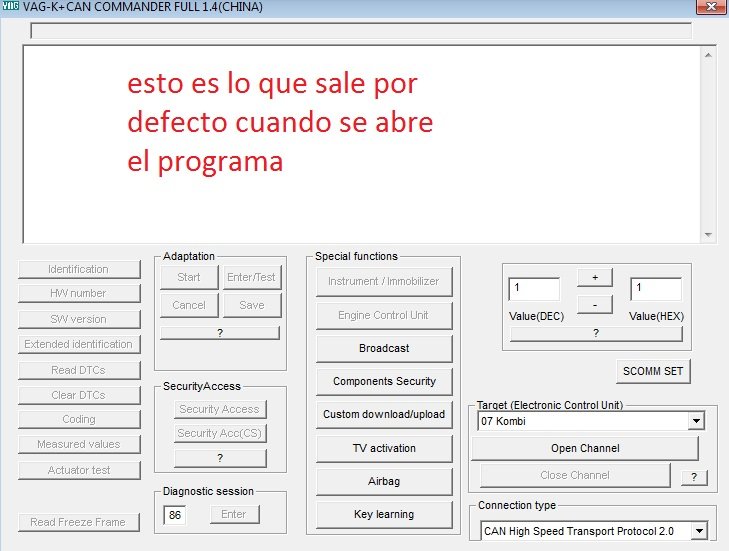
Task: Click the Coding button
Action: coord(79,419)
